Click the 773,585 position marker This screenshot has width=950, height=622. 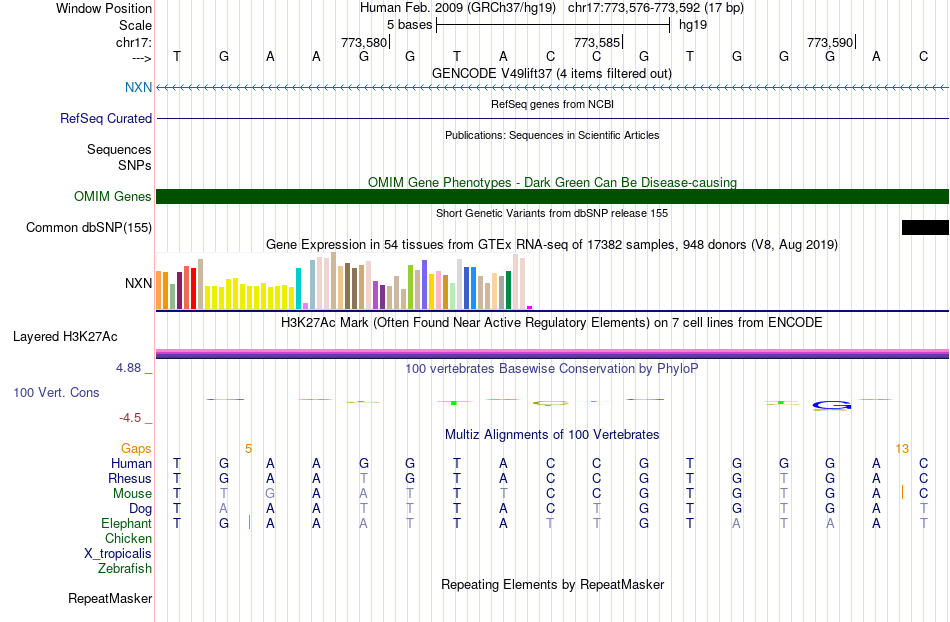597,42
